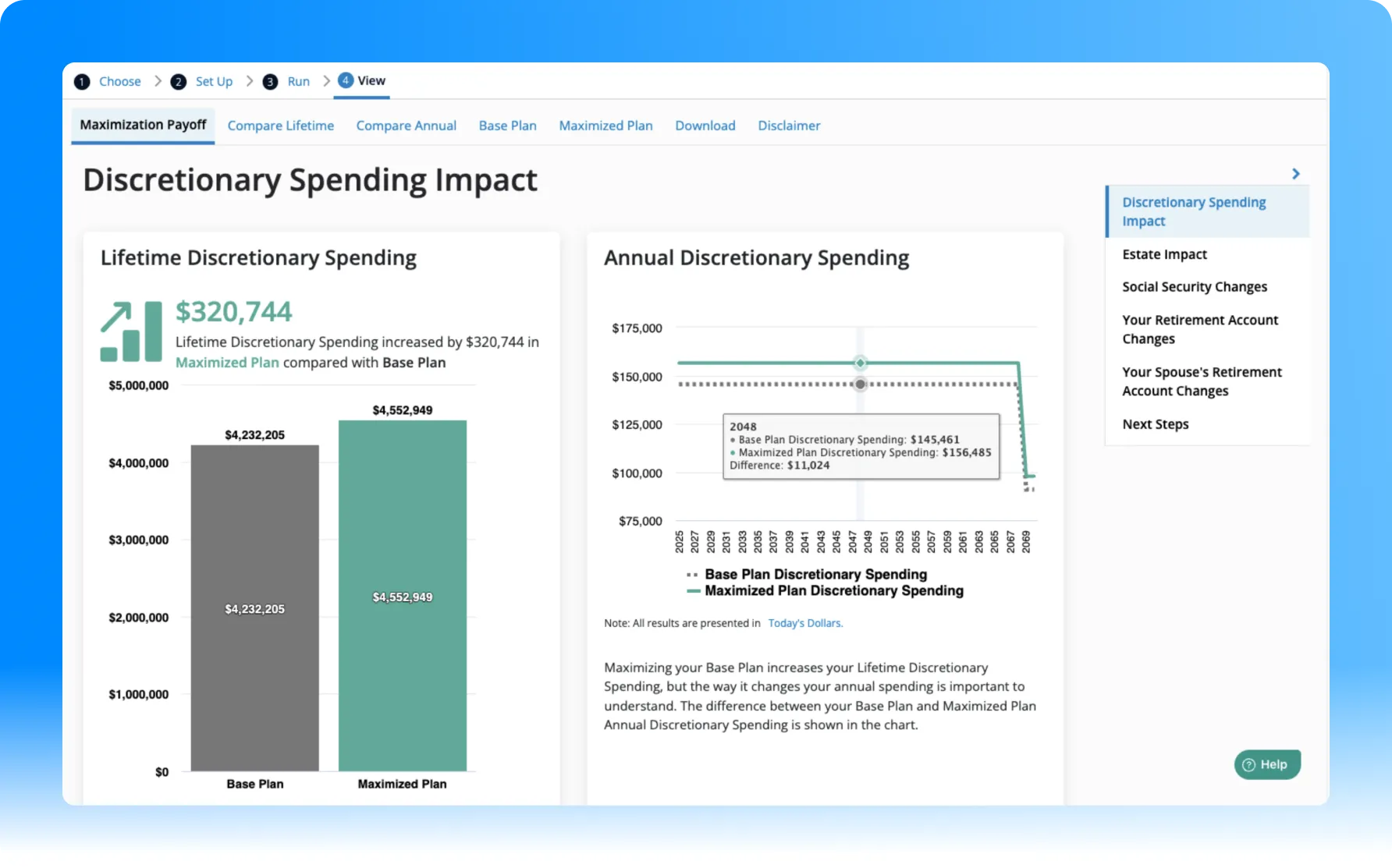Click the chevron between Run and View
Image resolution: width=1392 pixels, height=868 pixels.
point(326,81)
